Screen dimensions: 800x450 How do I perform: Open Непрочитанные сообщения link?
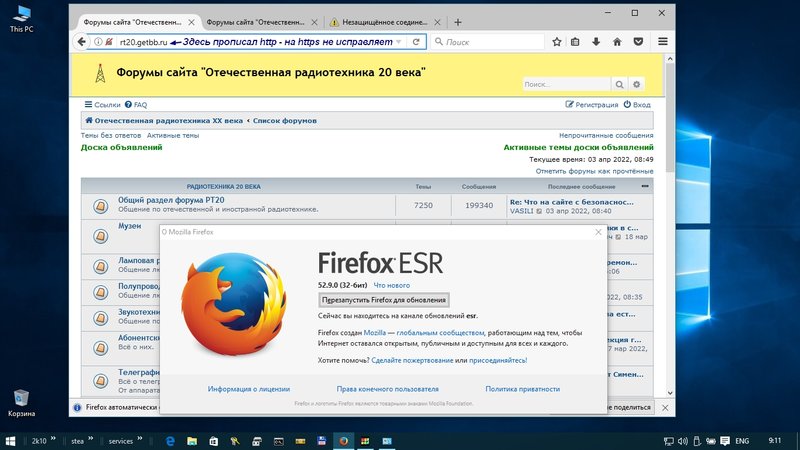pos(606,136)
